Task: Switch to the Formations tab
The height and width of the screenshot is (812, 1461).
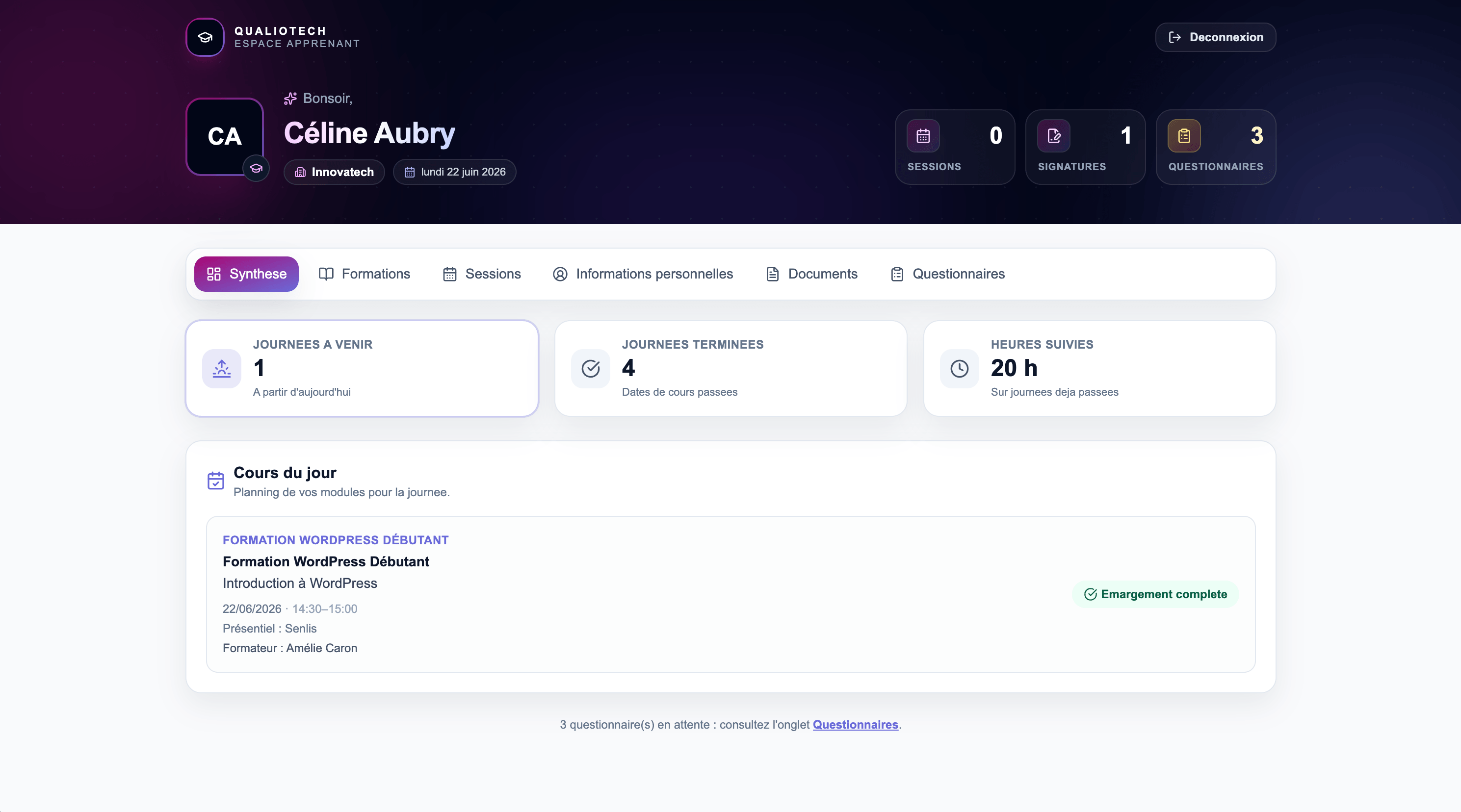Action: (x=365, y=274)
